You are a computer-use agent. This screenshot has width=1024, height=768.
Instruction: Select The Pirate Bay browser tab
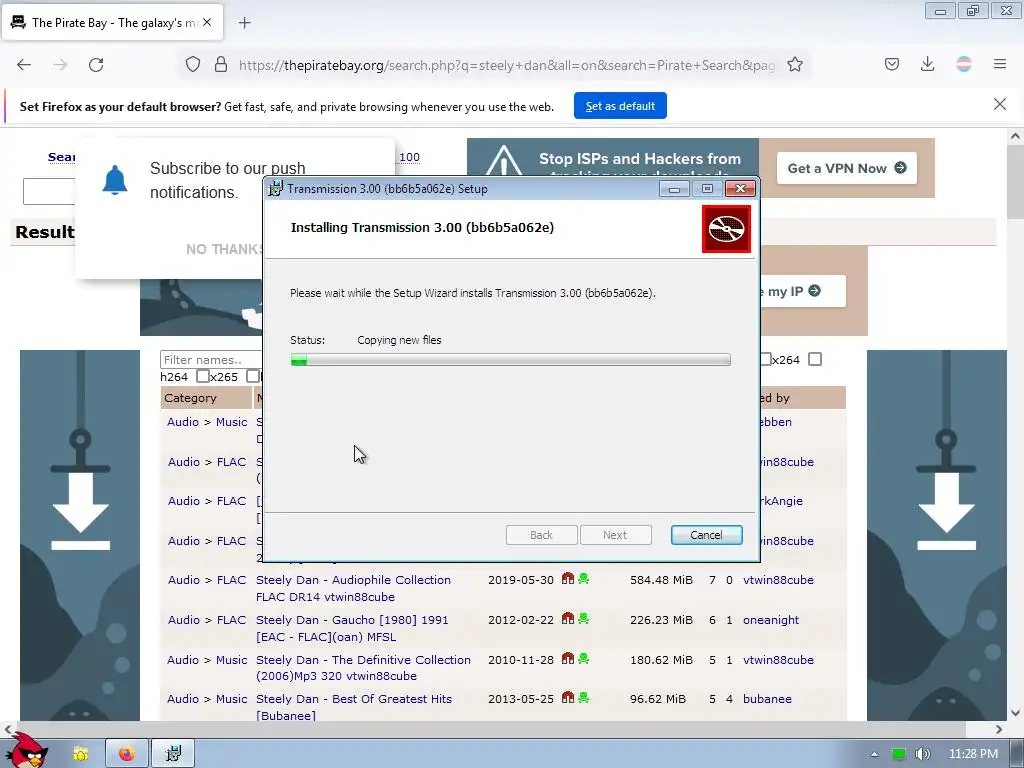point(112,23)
